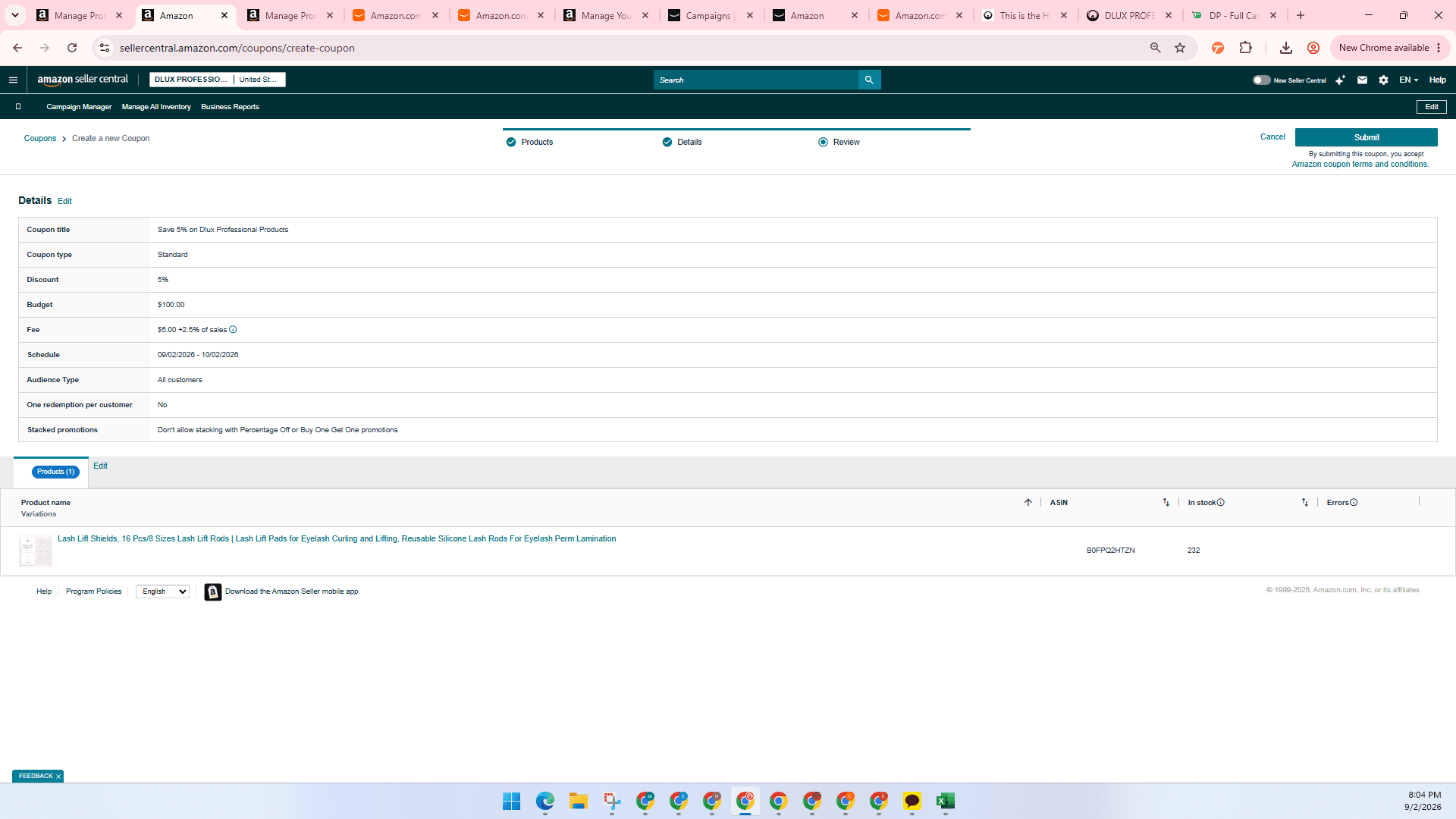Open Excel from the taskbar

click(946, 801)
